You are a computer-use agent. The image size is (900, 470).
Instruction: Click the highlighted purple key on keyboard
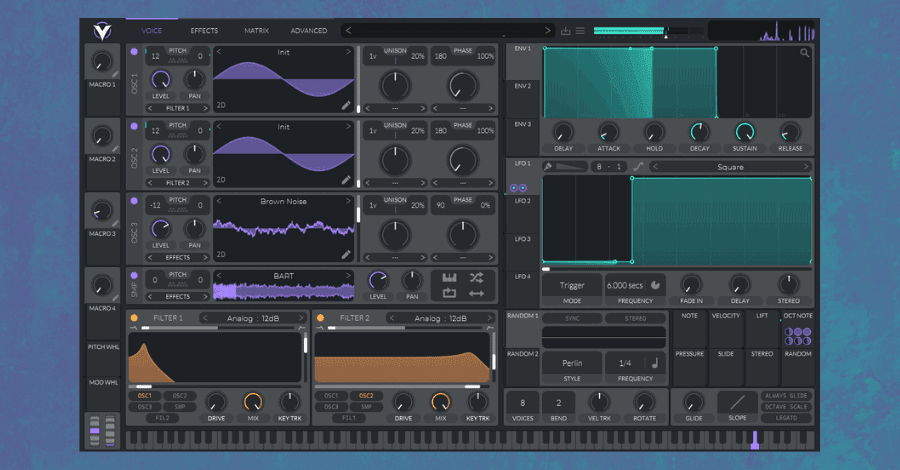pos(755,440)
